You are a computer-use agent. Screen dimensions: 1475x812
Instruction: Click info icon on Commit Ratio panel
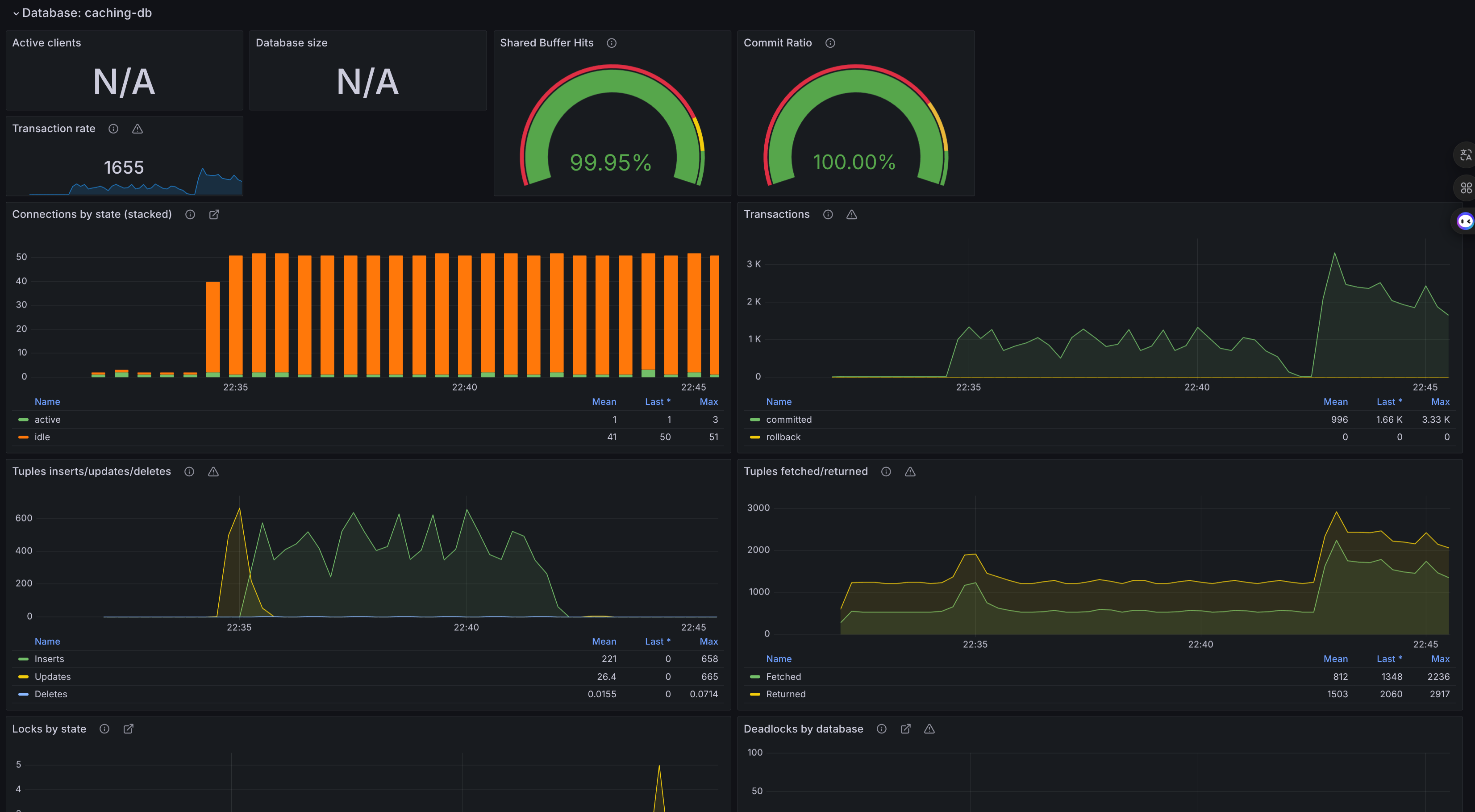pos(829,43)
